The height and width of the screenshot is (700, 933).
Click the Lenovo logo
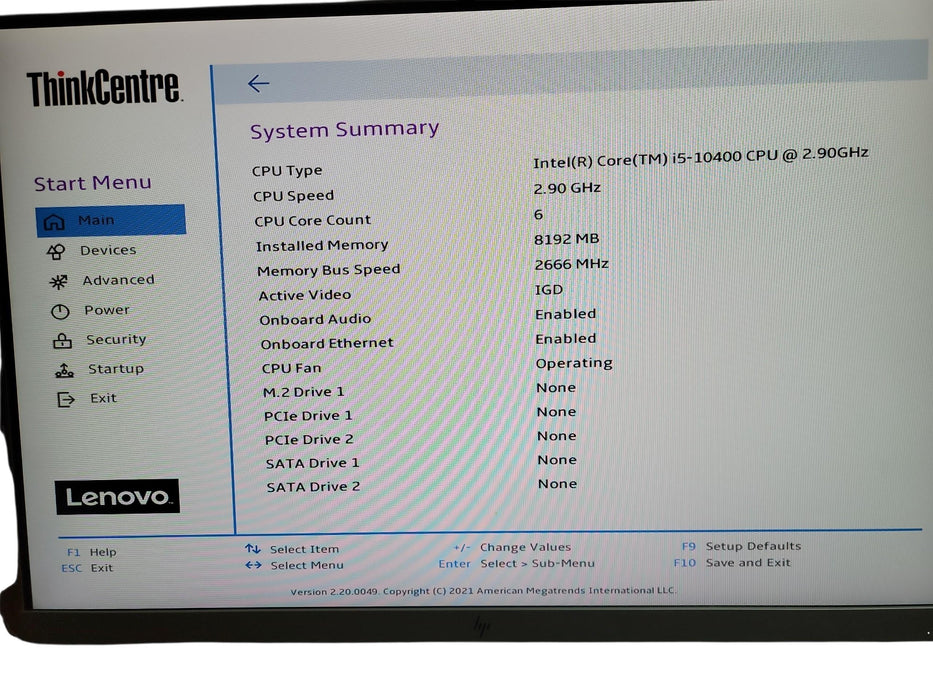(117, 496)
